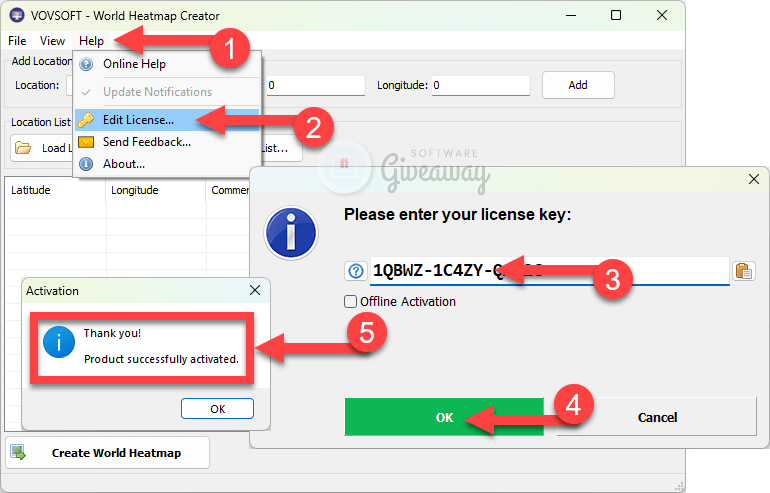
Task: Choose Send Feedback menu entry
Action: tap(146, 142)
